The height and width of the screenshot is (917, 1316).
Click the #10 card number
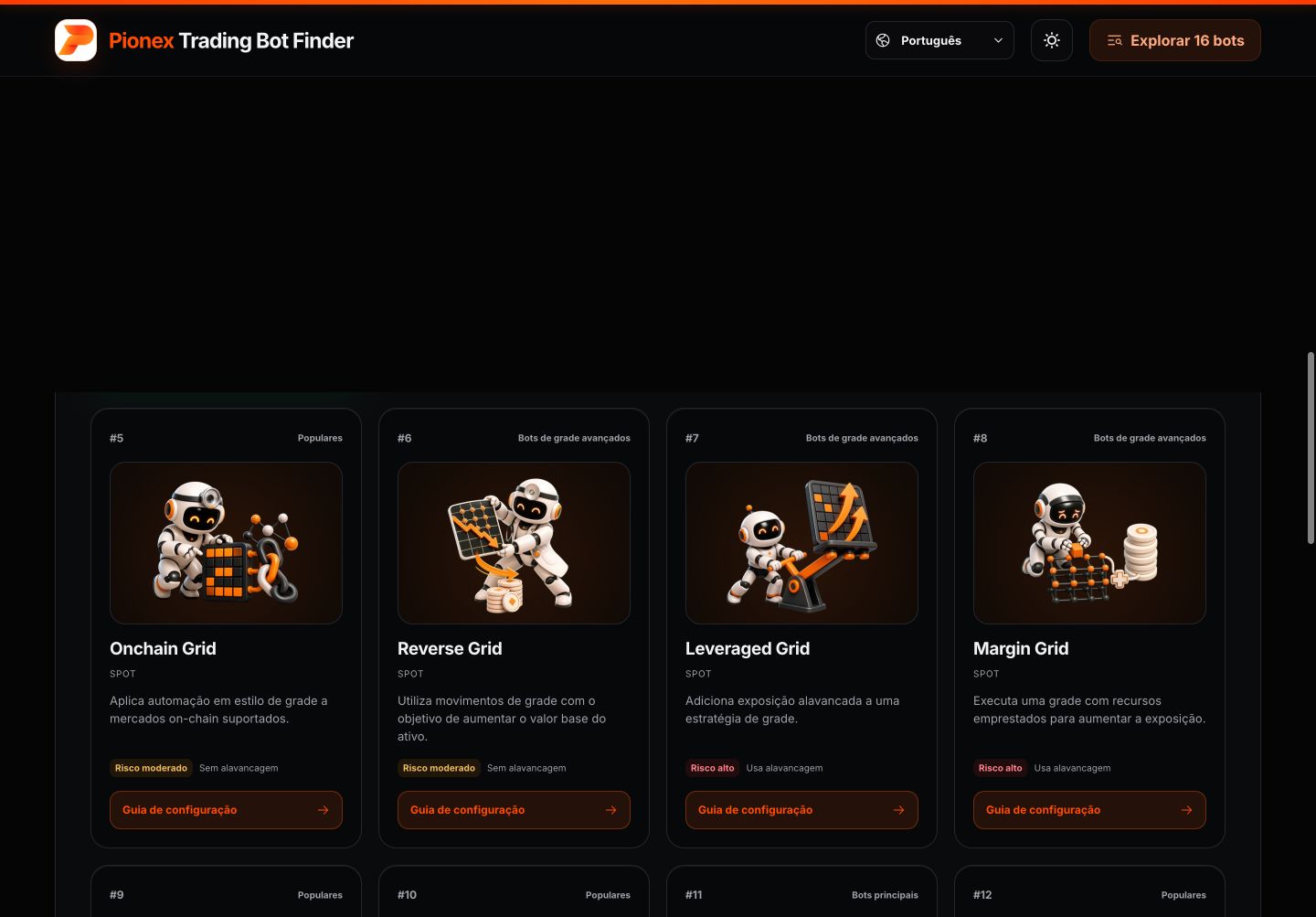pyautogui.click(x=407, y=895)
